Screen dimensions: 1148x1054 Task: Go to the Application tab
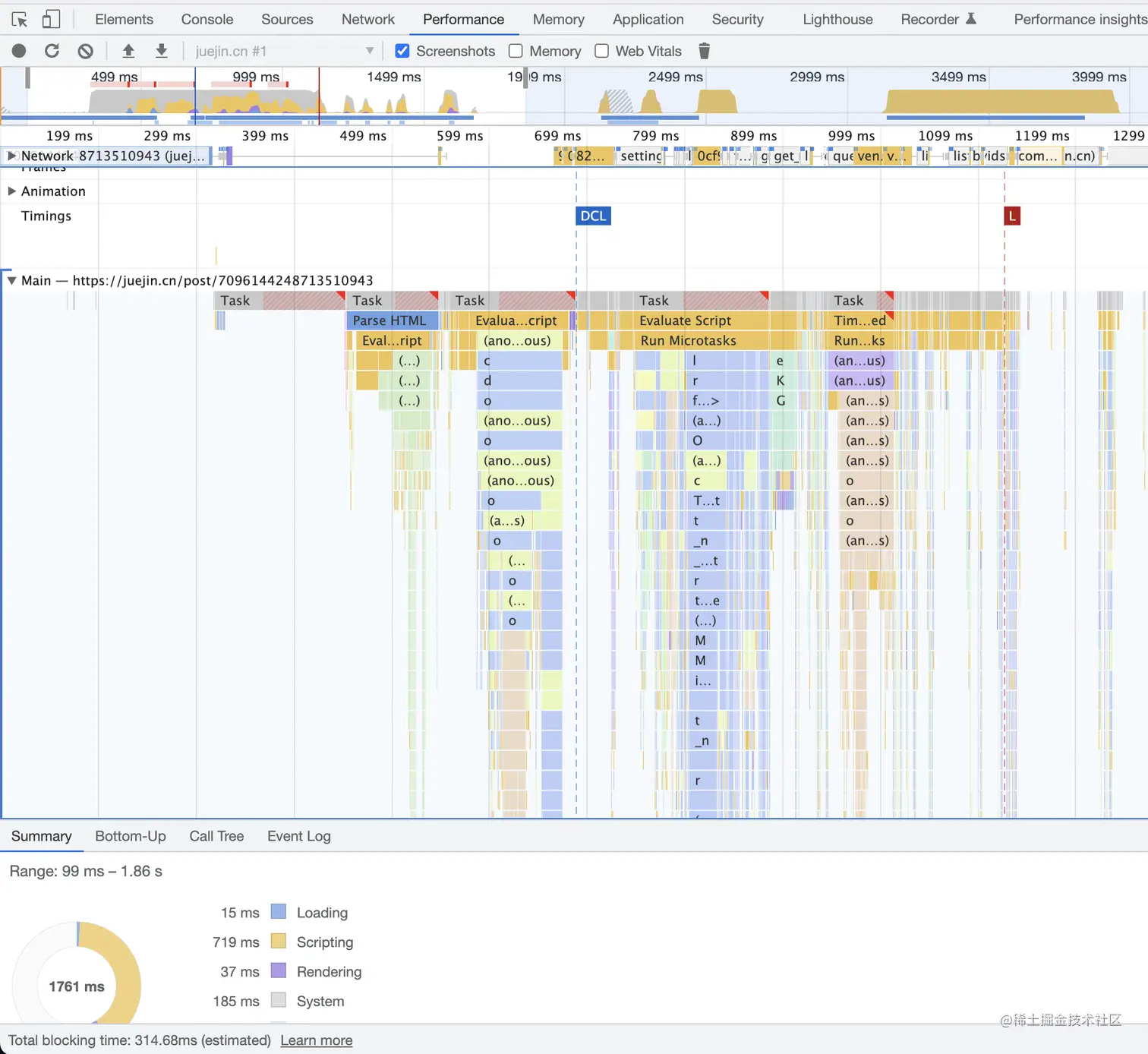point(648,19)
